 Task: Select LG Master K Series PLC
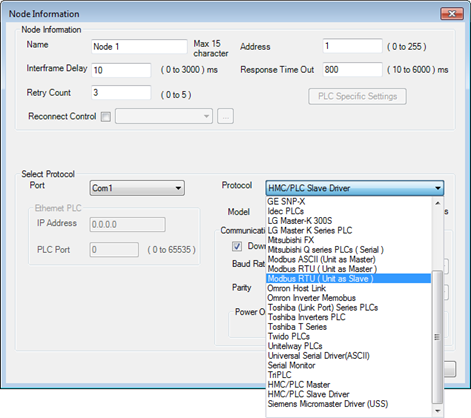(x=349, y=230)
